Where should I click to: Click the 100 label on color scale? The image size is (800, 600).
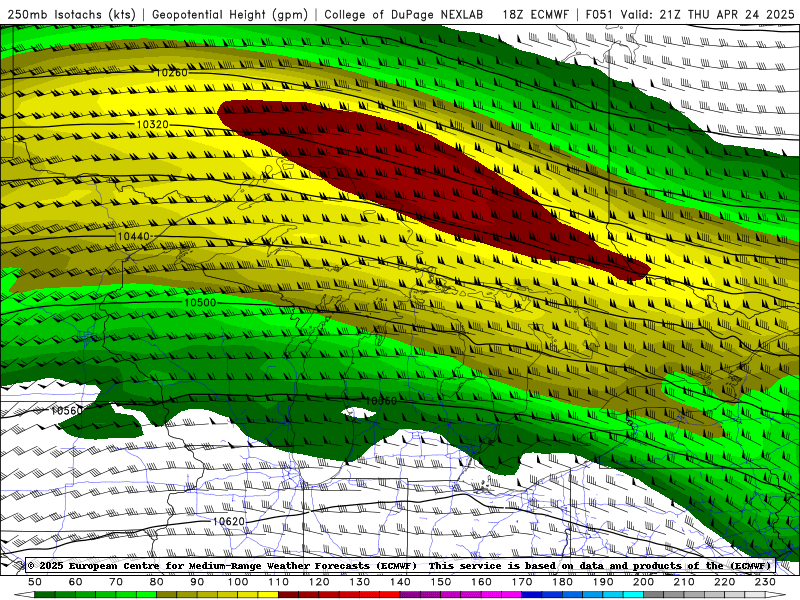pyautogui.click(x=238, y=582)
